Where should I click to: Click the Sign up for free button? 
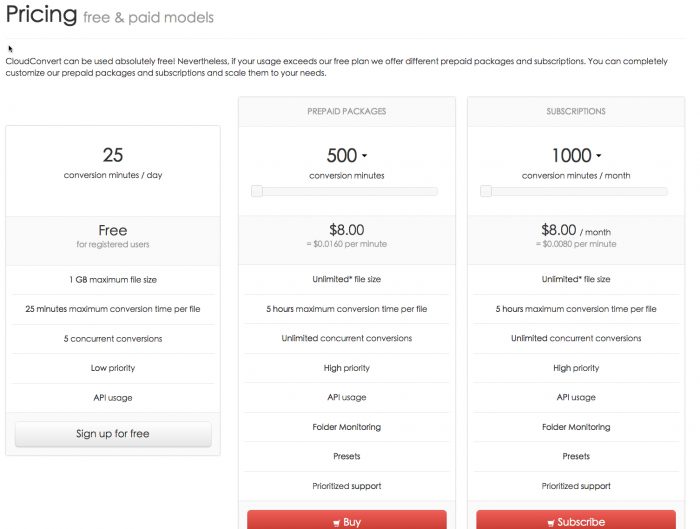pyautogui.click(x=113, y=434)
